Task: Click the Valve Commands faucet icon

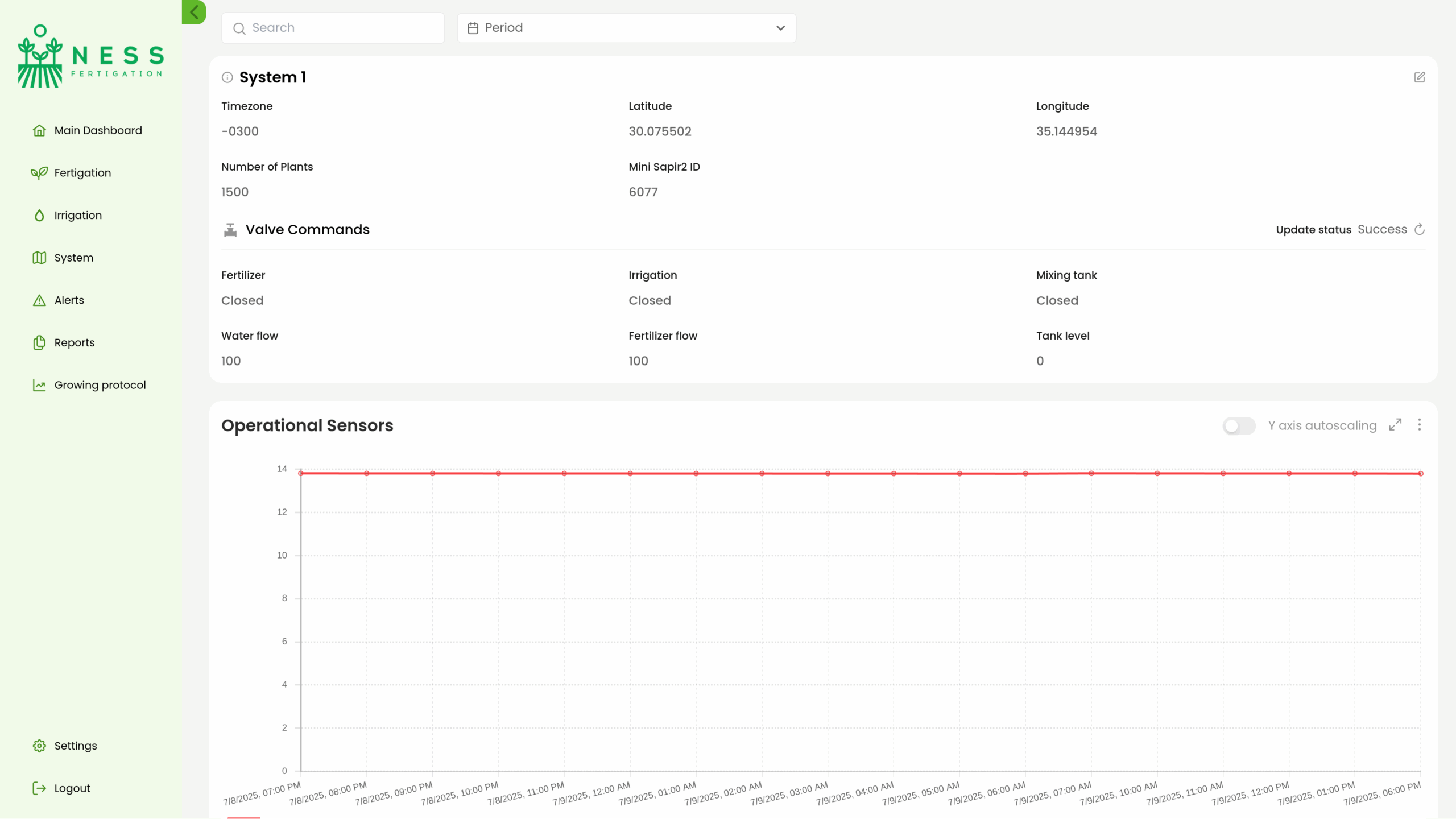Action: pos(230,230)
